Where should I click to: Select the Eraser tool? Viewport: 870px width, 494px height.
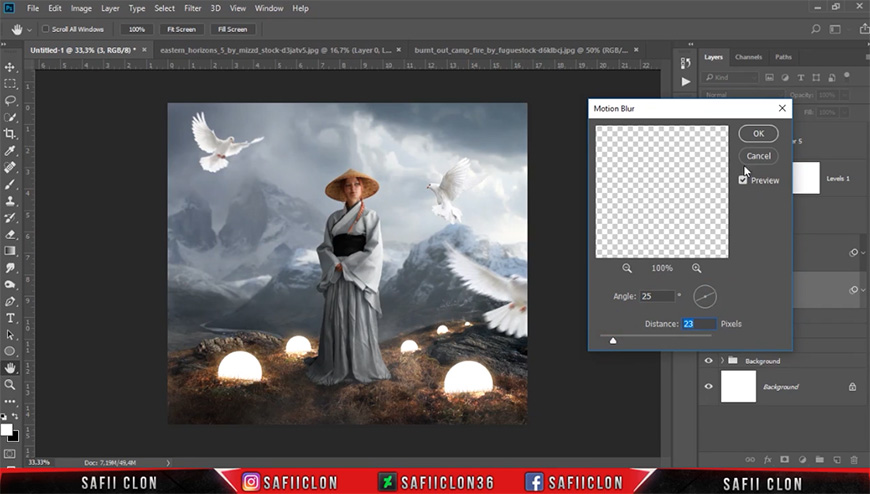click(x=10, y=234)
